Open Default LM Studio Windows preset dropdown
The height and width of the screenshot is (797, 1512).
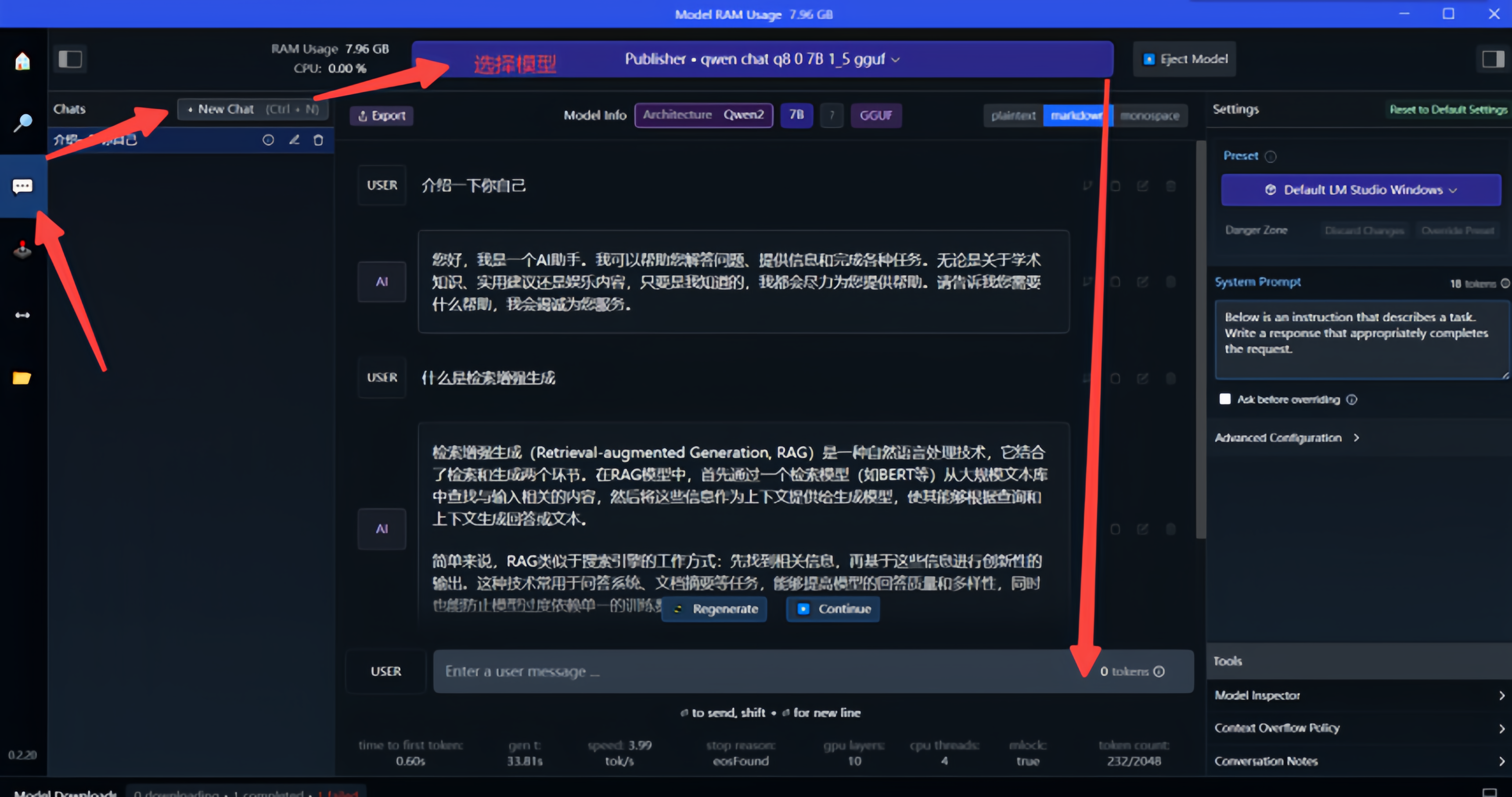pos(1361,190)
